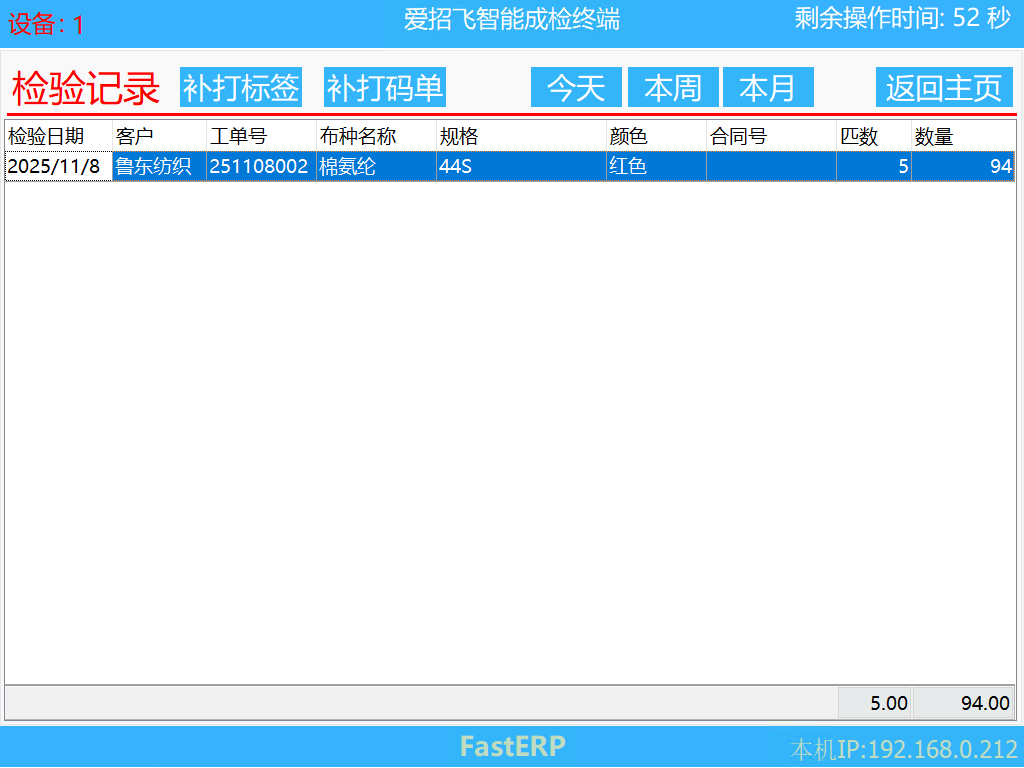Click the 数量 column header
1024x768 pixels.
(x=963, y=136)
